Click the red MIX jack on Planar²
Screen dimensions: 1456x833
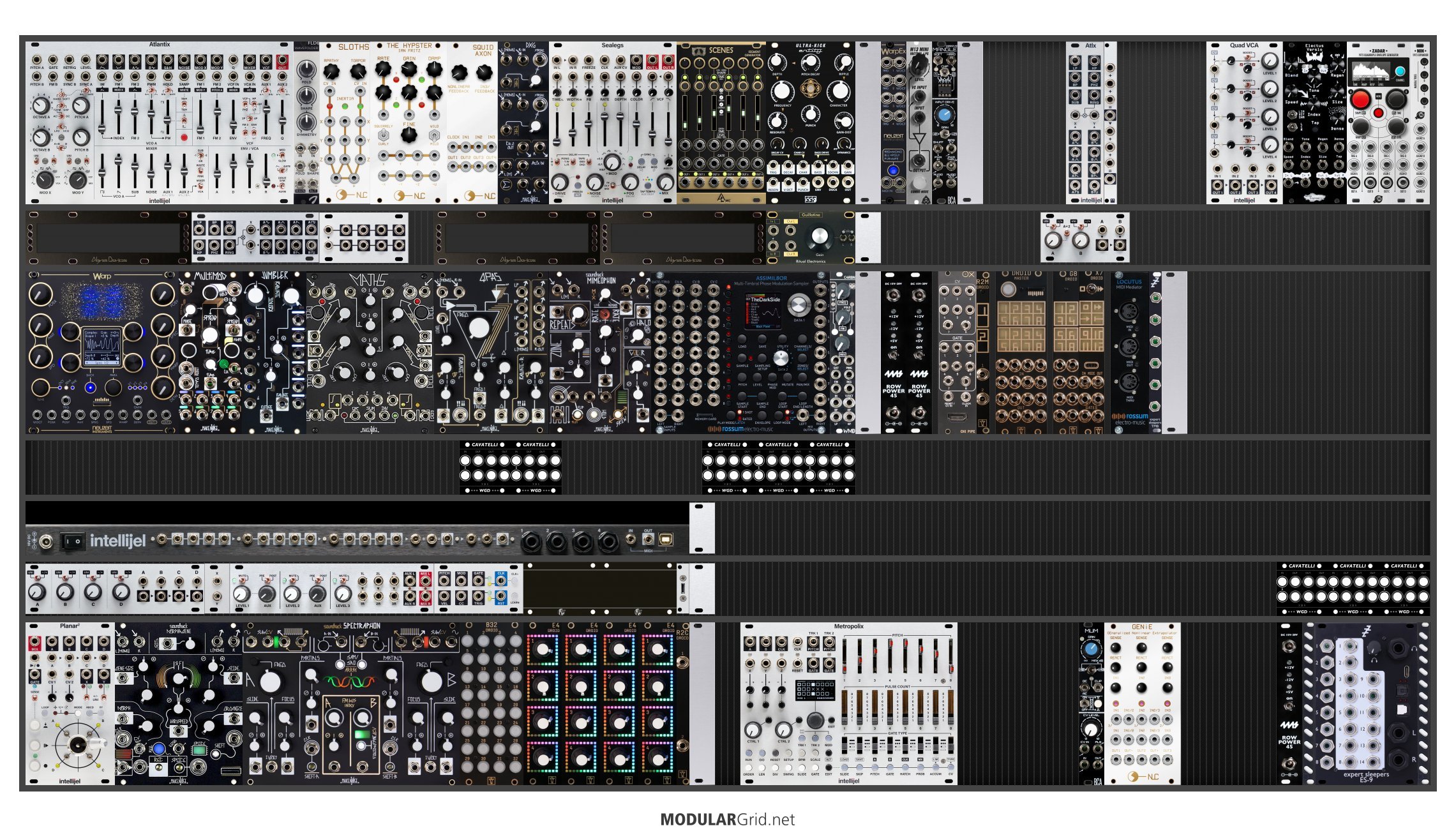click(x=34, y=642)
